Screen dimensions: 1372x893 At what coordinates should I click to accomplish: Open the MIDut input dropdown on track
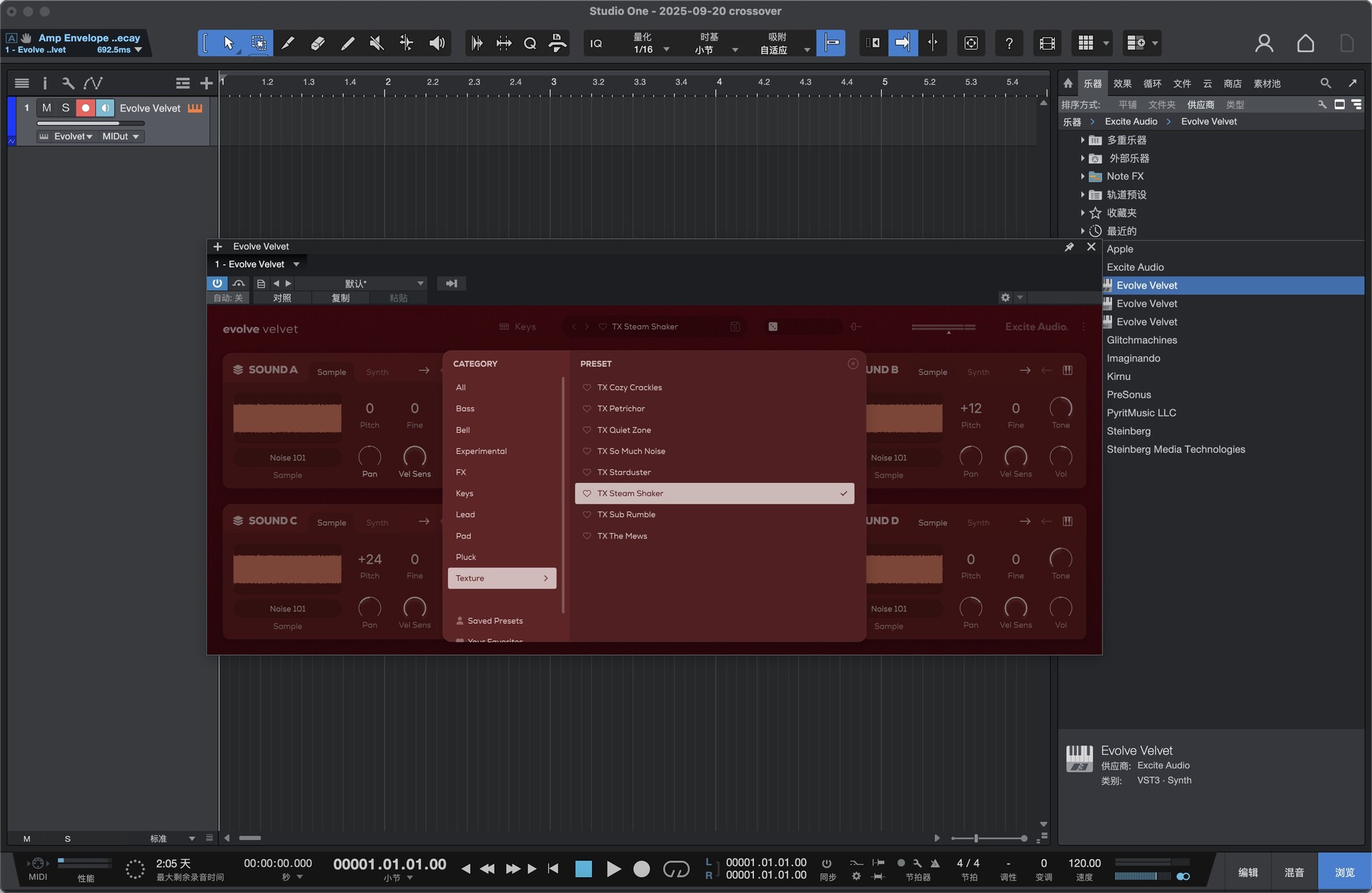(x=121, y=136)
